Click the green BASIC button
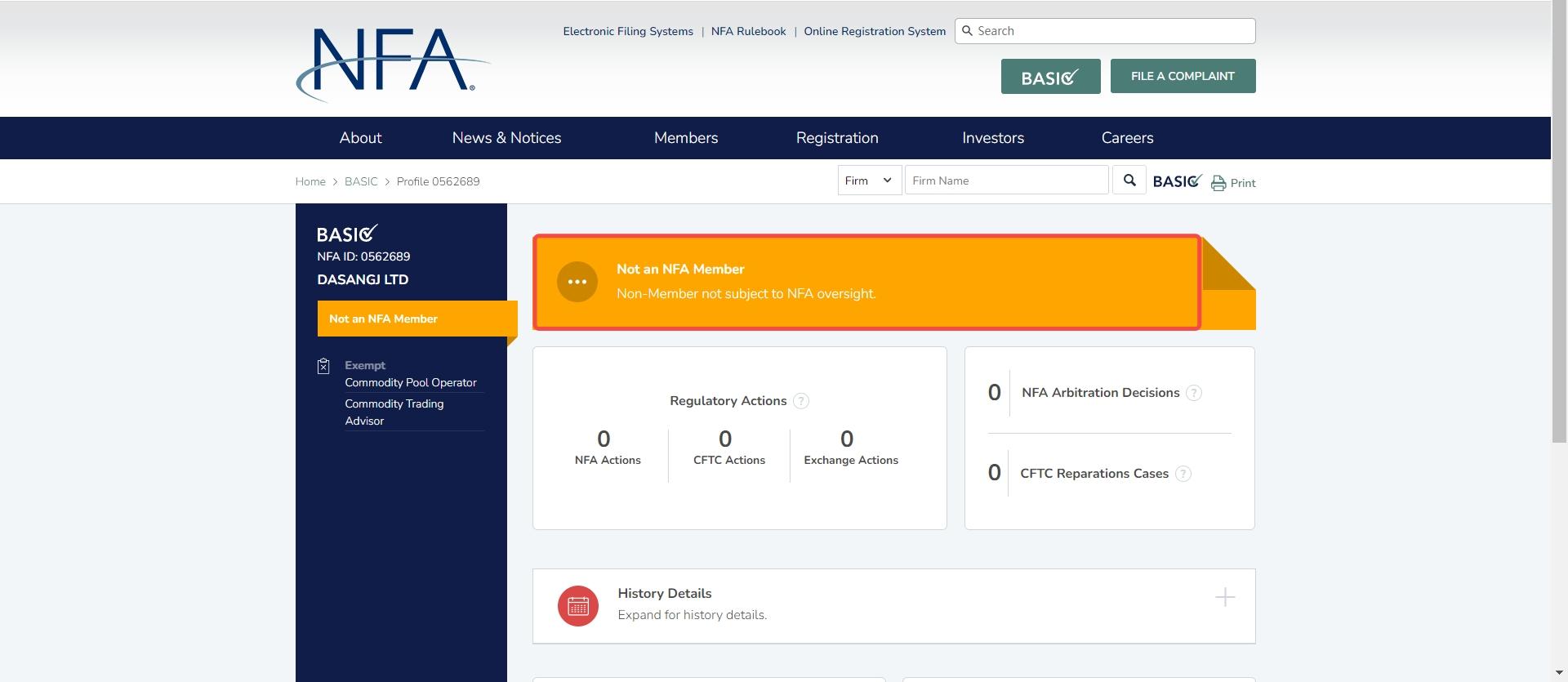The width and height of the screenshot is (1568, 682). tap(1051, 76)
